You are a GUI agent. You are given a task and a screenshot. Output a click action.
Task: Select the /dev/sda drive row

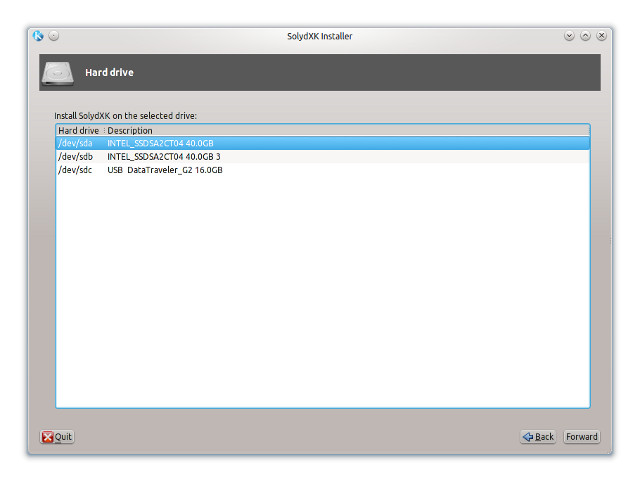pyautogui.click(x=322, y=143)
